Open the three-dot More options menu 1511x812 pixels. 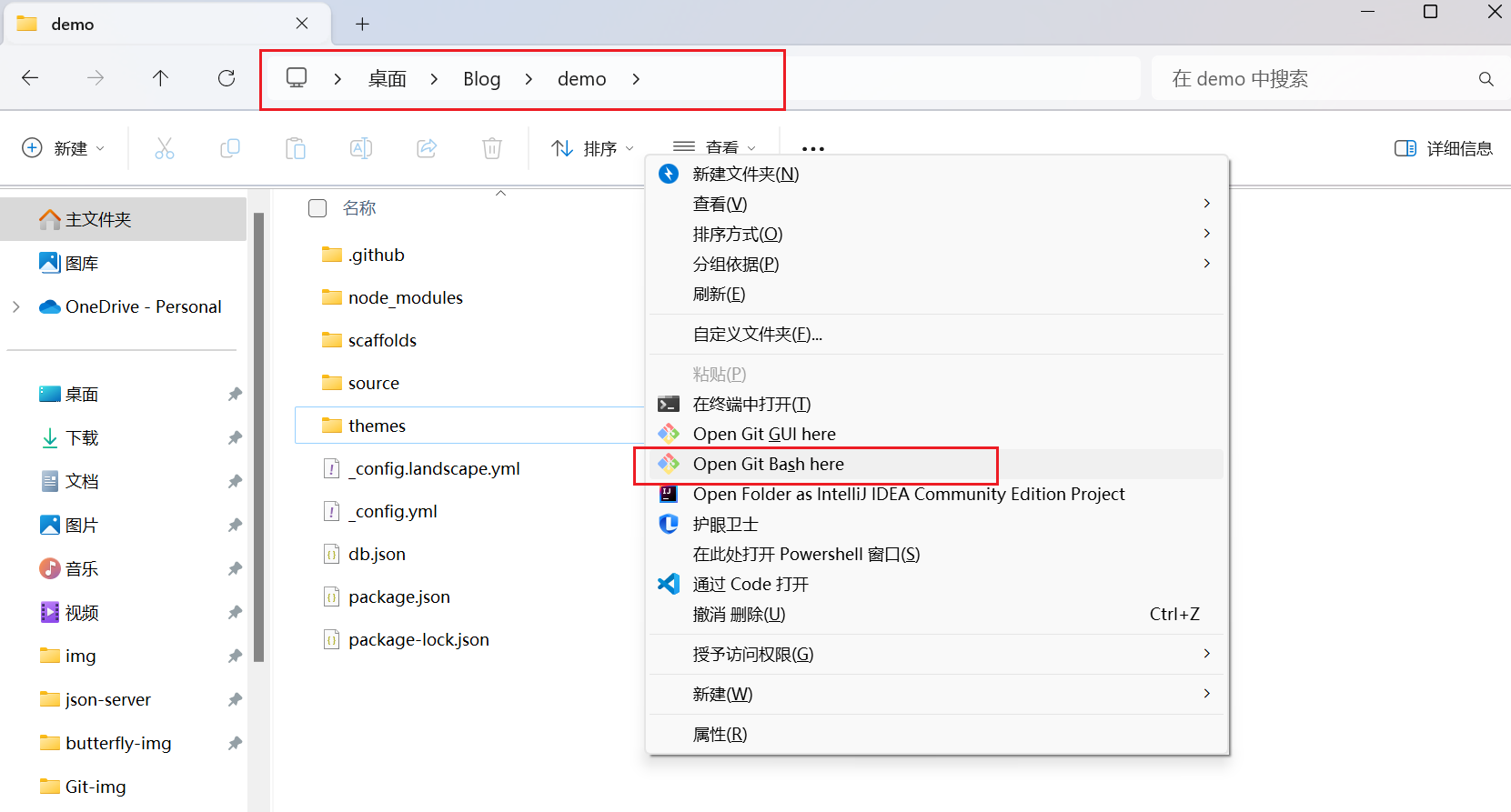pos(812,148)
